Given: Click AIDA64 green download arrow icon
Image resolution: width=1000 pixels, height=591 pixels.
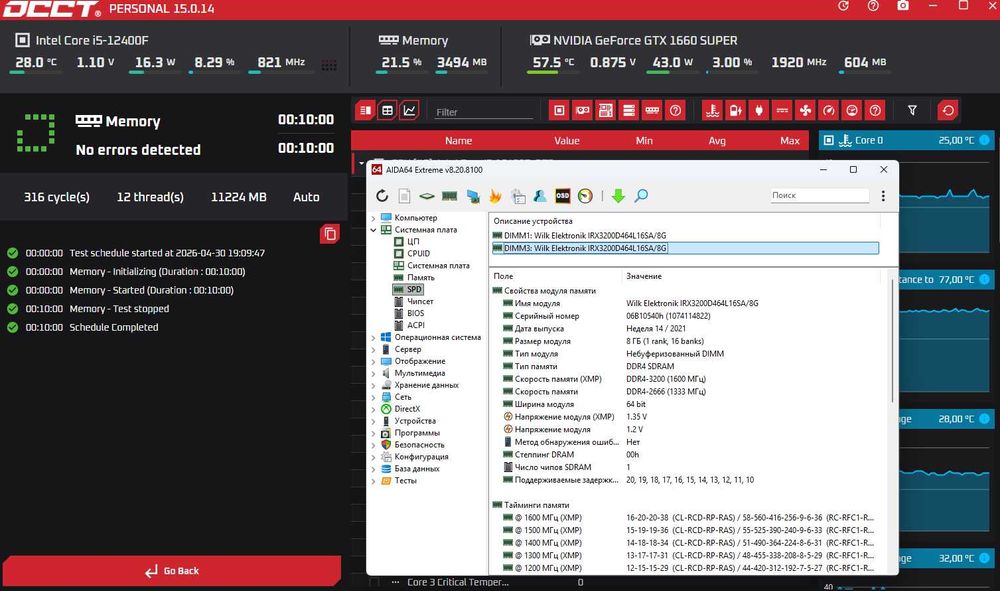Looking at the screenshot, I should (x=618, y=196).
